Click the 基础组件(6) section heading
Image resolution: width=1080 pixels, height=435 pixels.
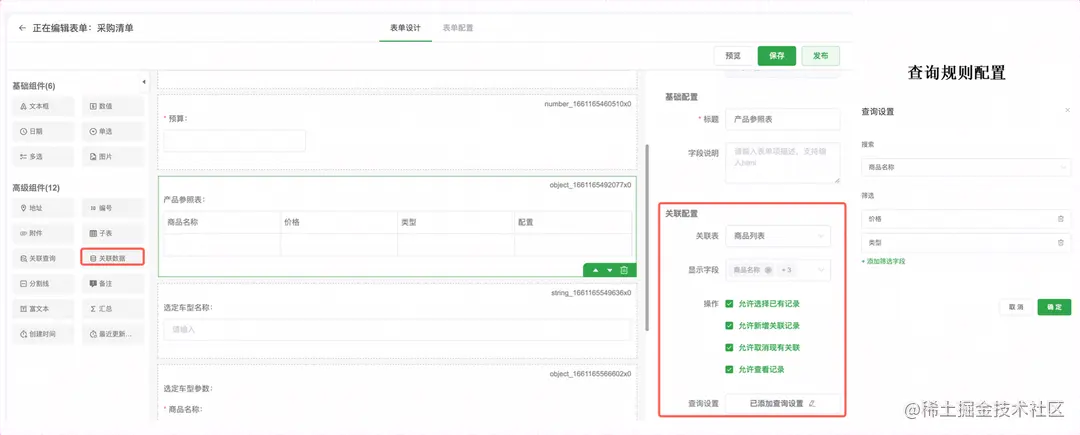pos(34,86)
